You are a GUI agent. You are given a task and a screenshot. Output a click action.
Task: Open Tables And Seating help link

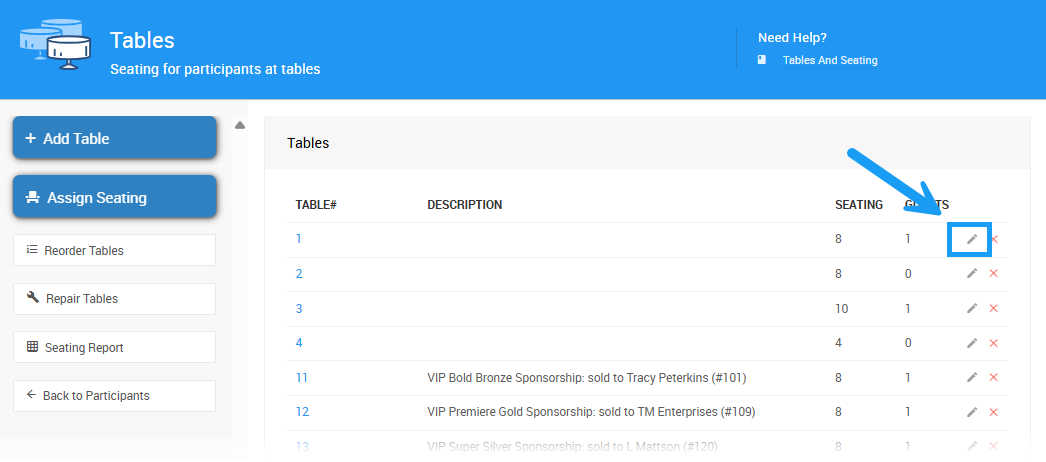[829, 60]
